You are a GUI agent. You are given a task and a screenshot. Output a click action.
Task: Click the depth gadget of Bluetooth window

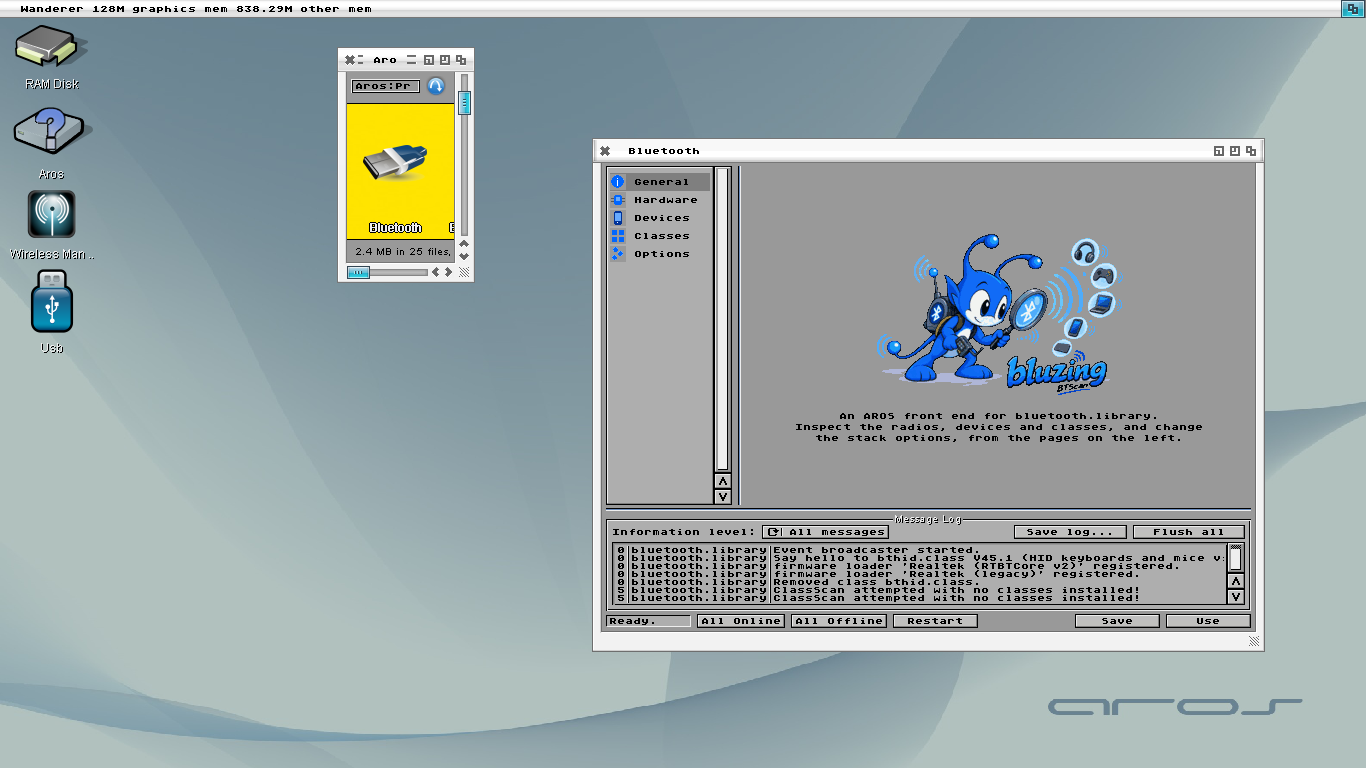click(x=1251, y=151)
